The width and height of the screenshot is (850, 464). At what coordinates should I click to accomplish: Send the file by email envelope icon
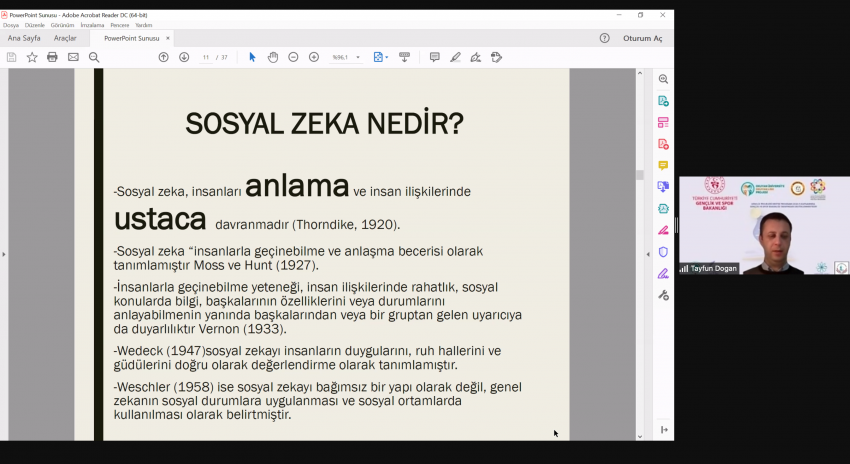click(x=73, y=57)
